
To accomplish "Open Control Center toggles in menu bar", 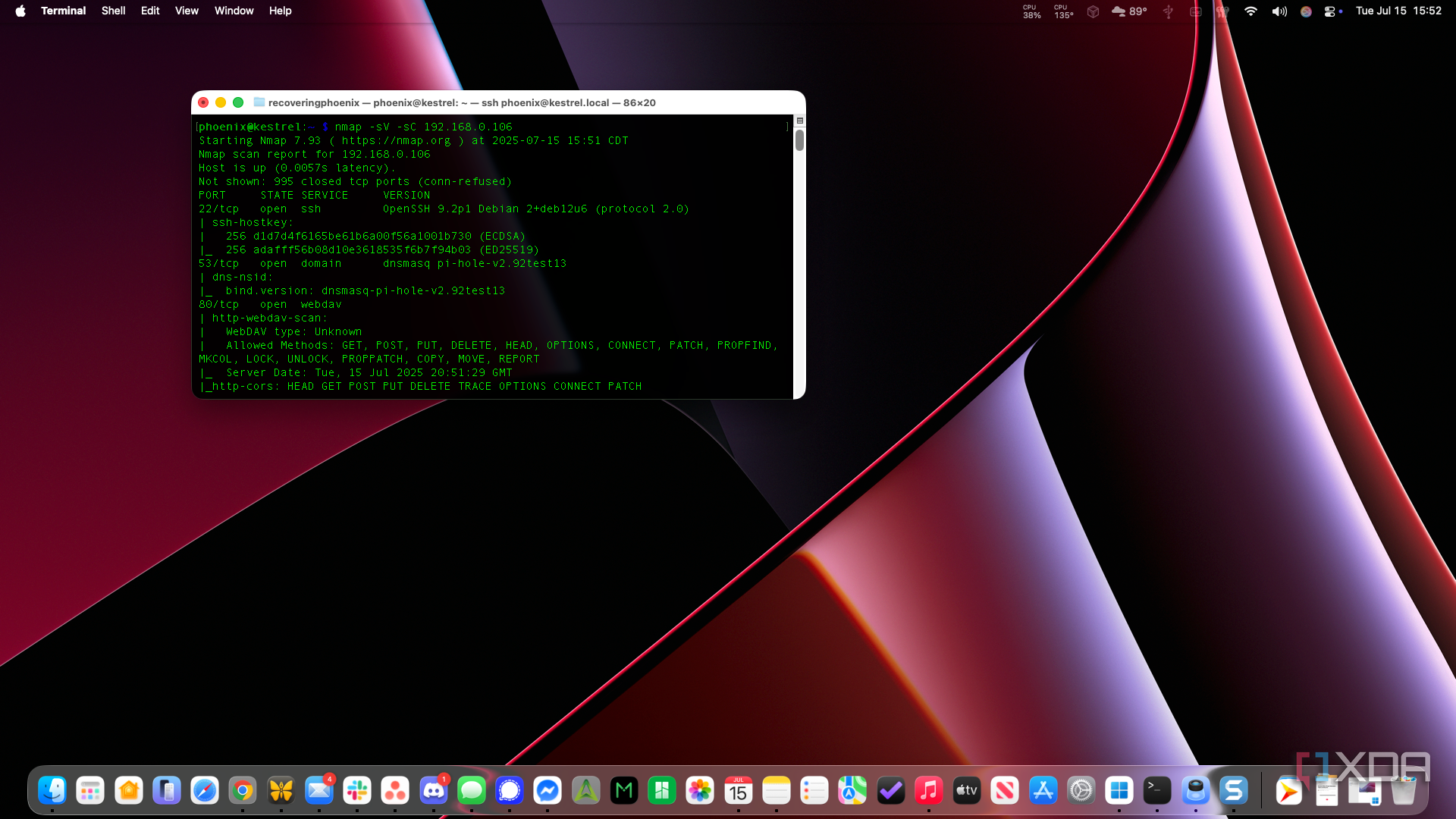I will [x=1331, y=11].
